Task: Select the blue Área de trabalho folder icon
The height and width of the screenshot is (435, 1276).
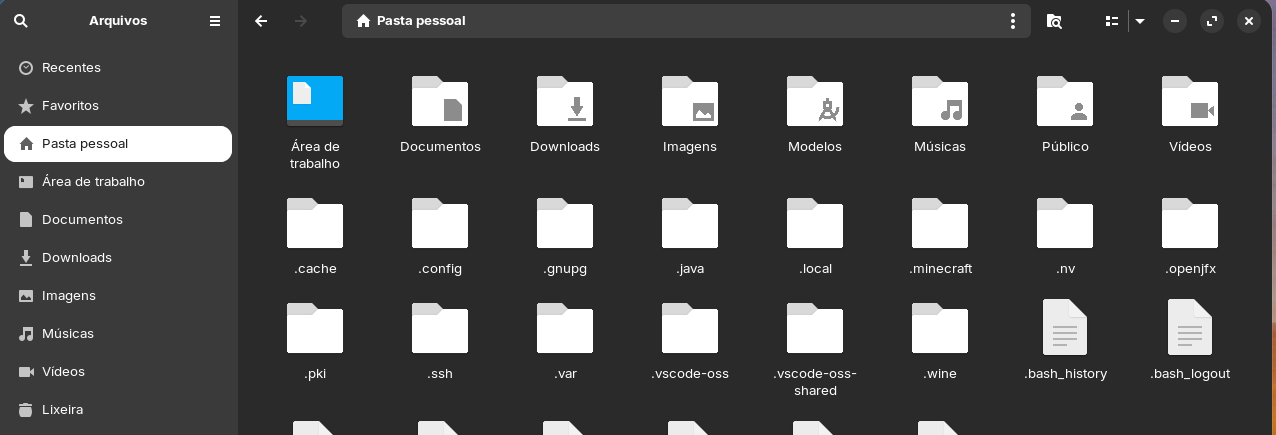Action: (x=315, y=101)
